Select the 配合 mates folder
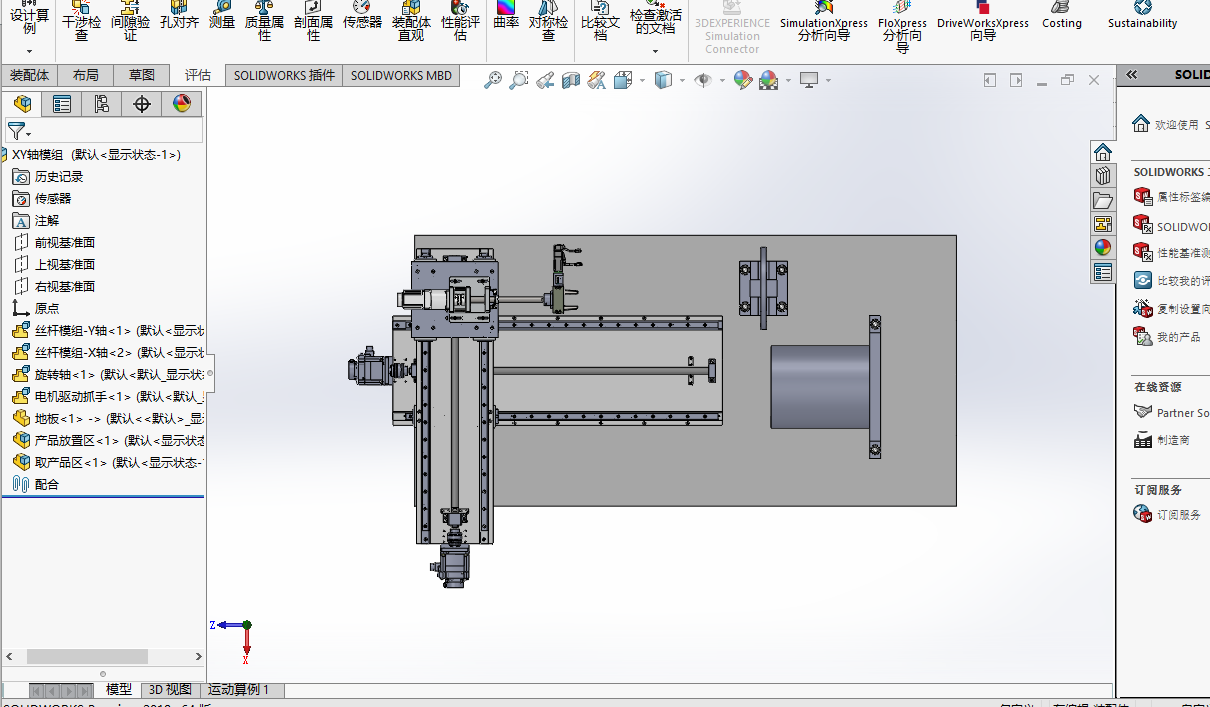 click(x=35, y=484)
